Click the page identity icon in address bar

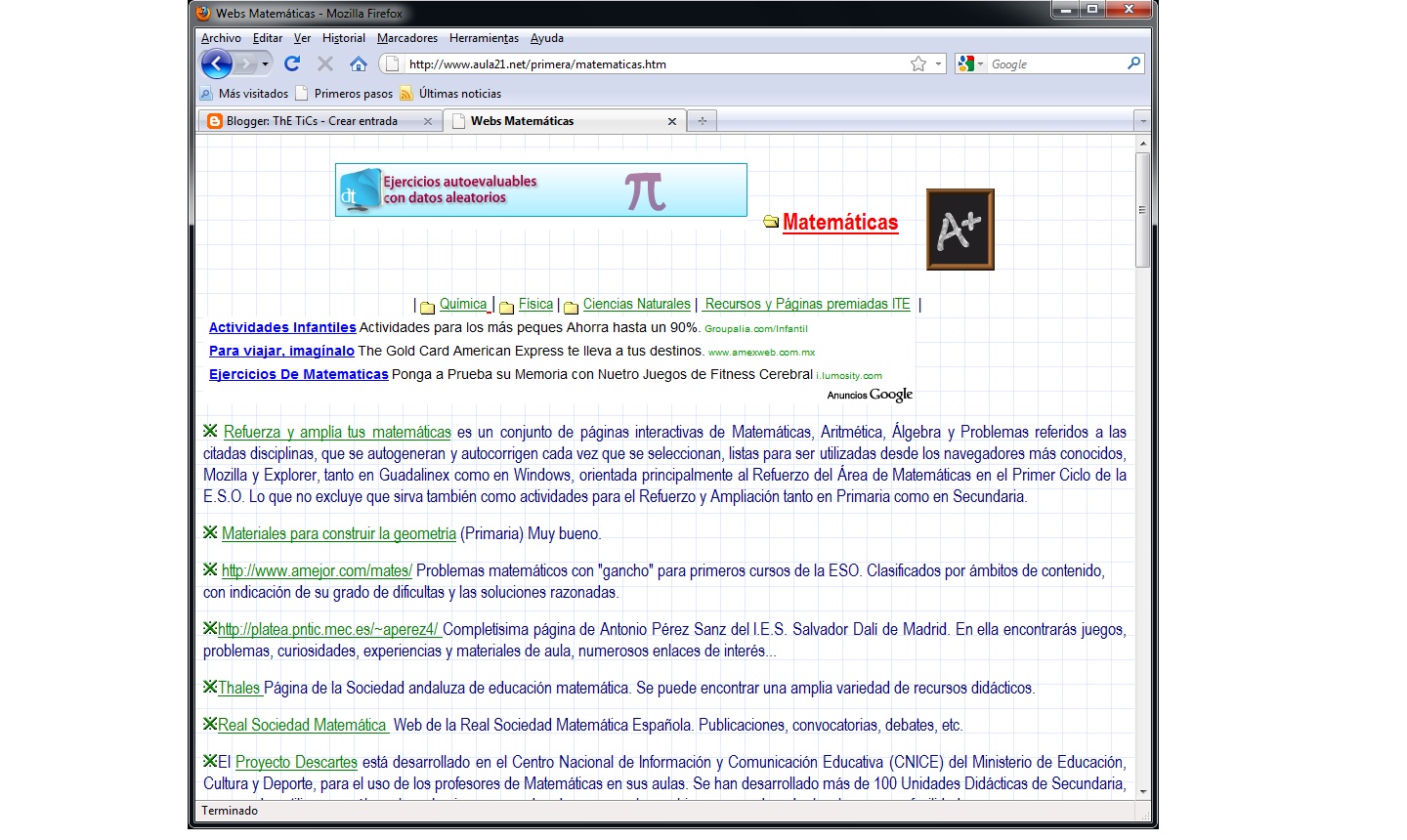[x=392, y=64]
